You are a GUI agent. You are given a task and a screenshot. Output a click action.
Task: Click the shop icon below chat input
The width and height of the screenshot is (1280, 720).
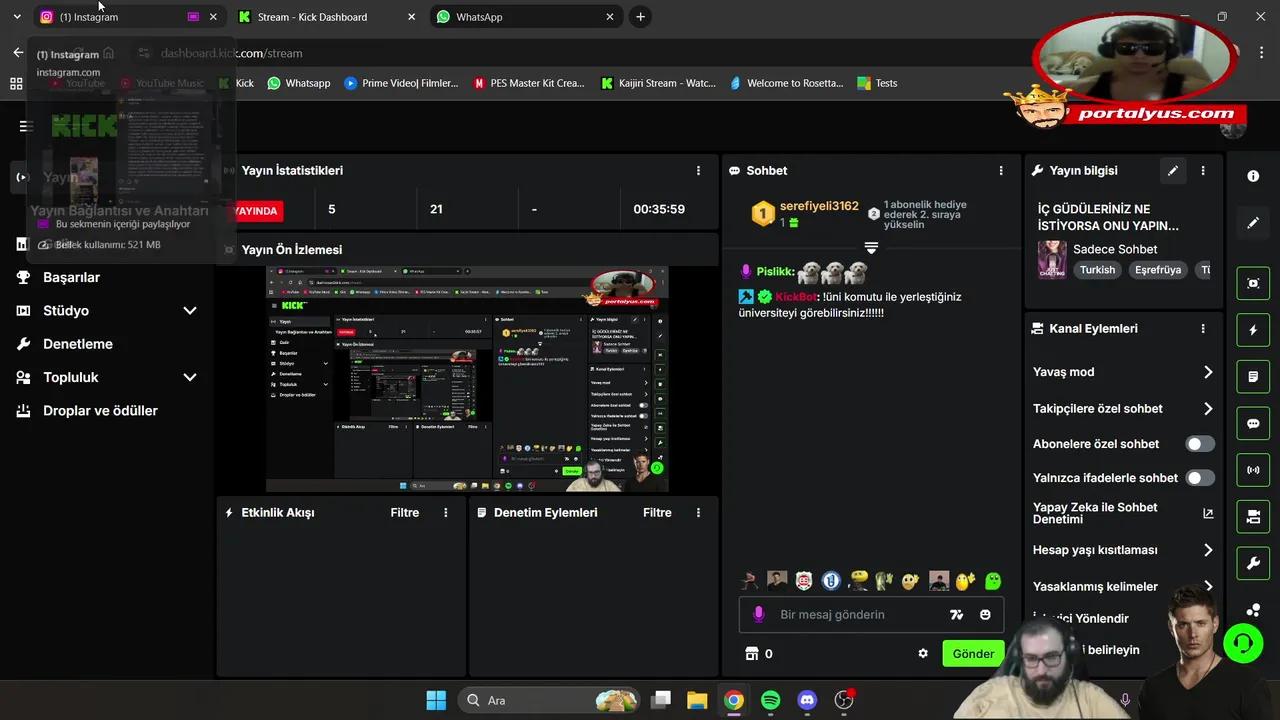click(752, 654)
